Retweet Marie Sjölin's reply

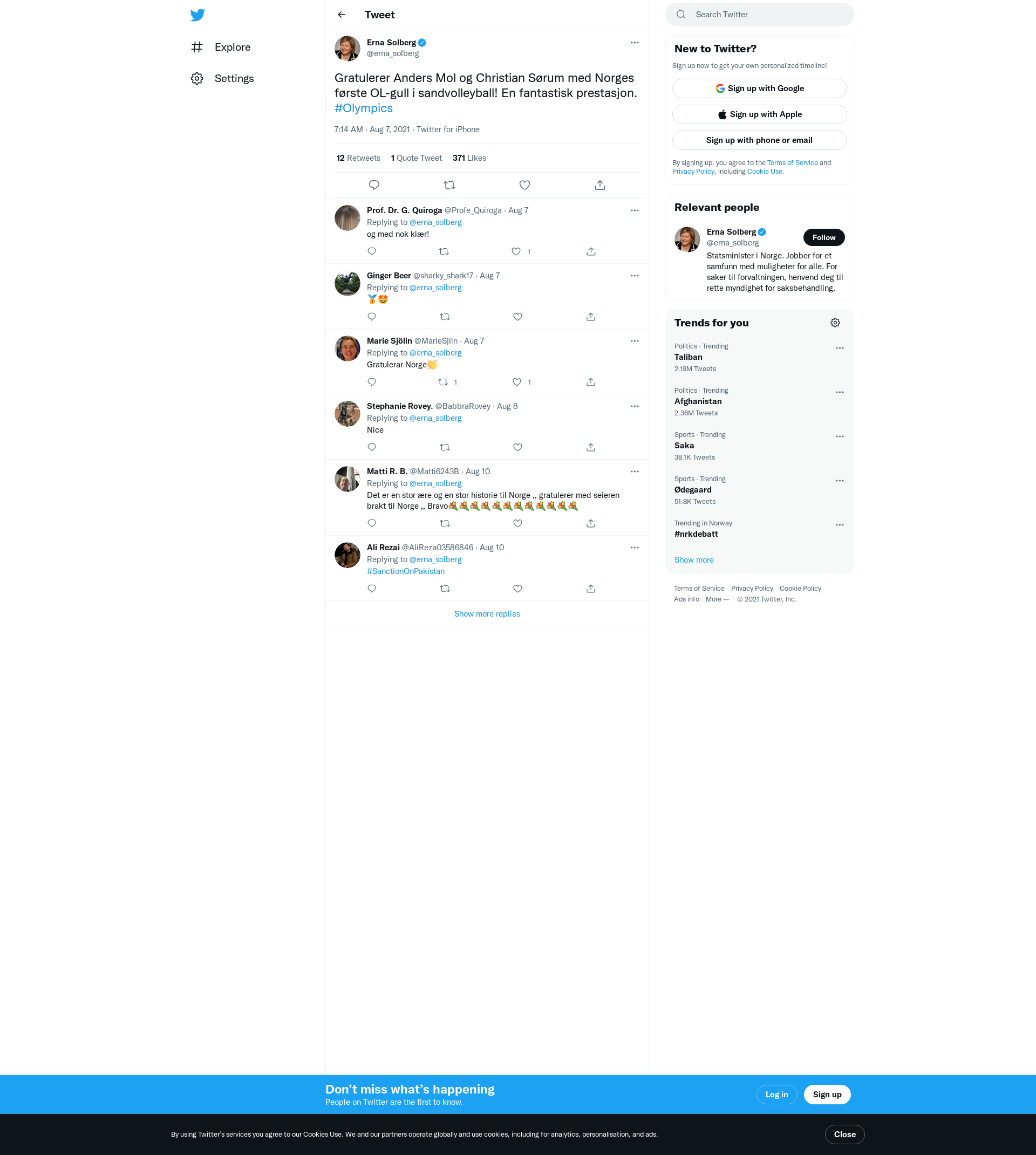[444, 382]
